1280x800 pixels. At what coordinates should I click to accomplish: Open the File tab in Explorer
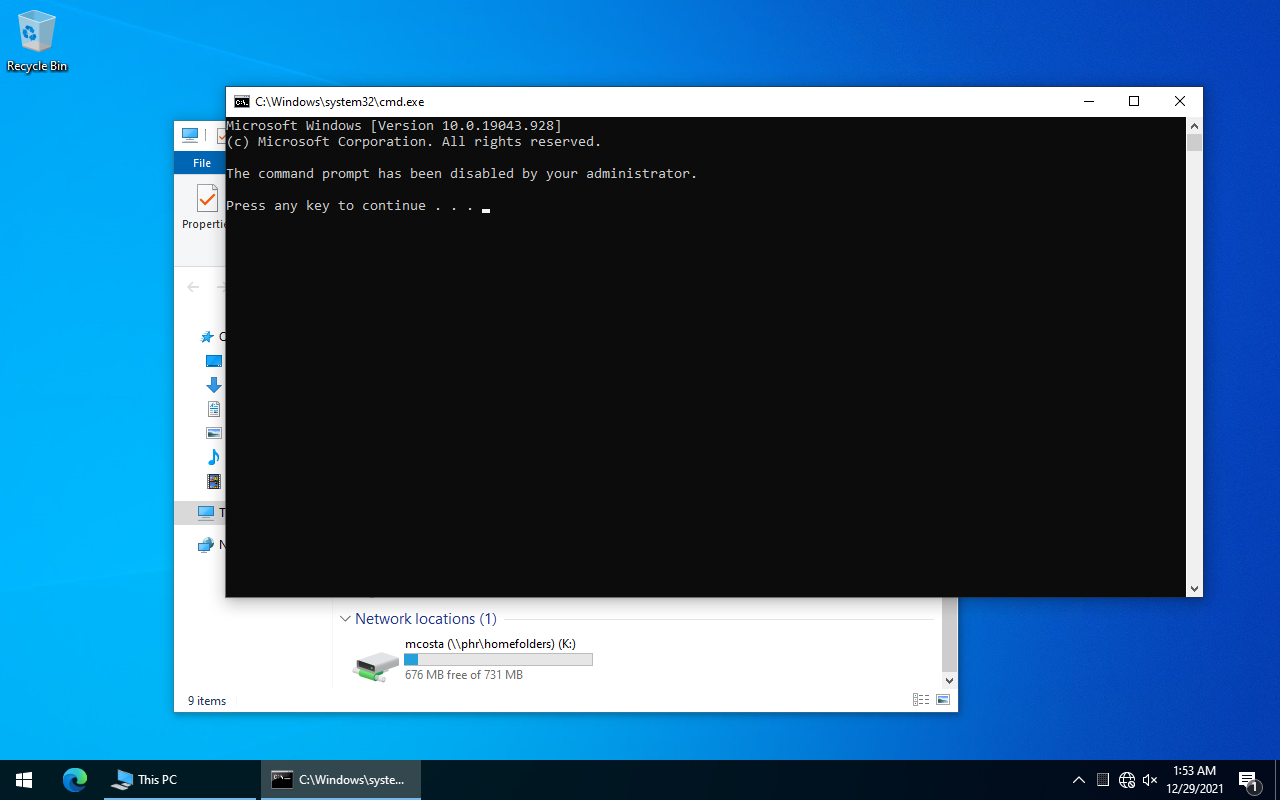tap(202, 163)
